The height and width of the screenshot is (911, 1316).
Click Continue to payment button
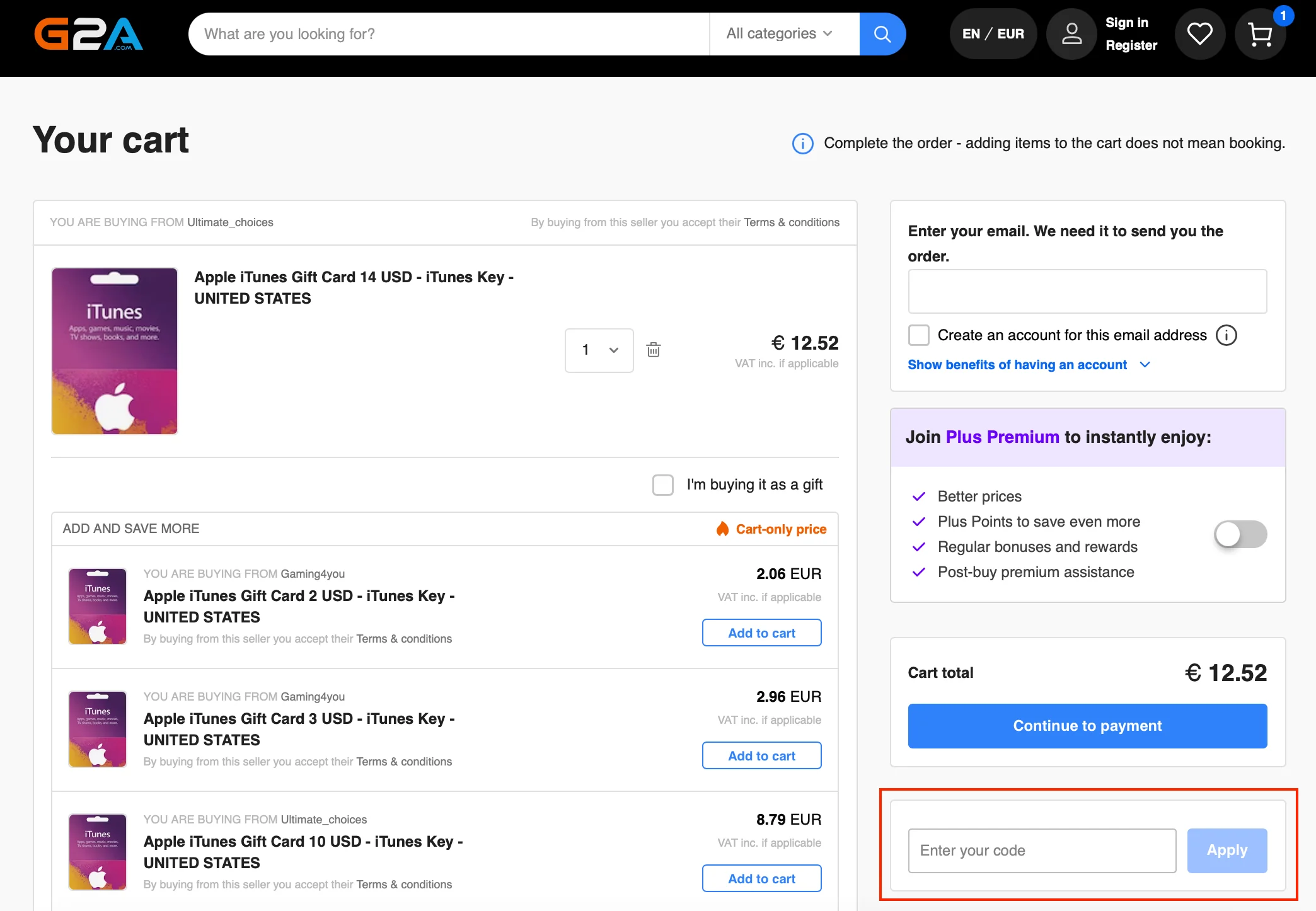pos(1087,726)
